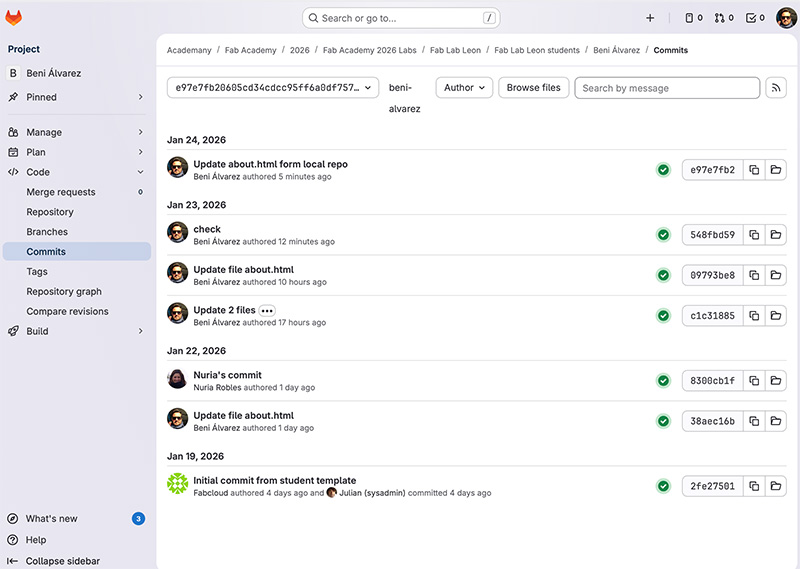The image size is (800, 569).
Task: Open the to-do list icon
Action: pos(755,18)
